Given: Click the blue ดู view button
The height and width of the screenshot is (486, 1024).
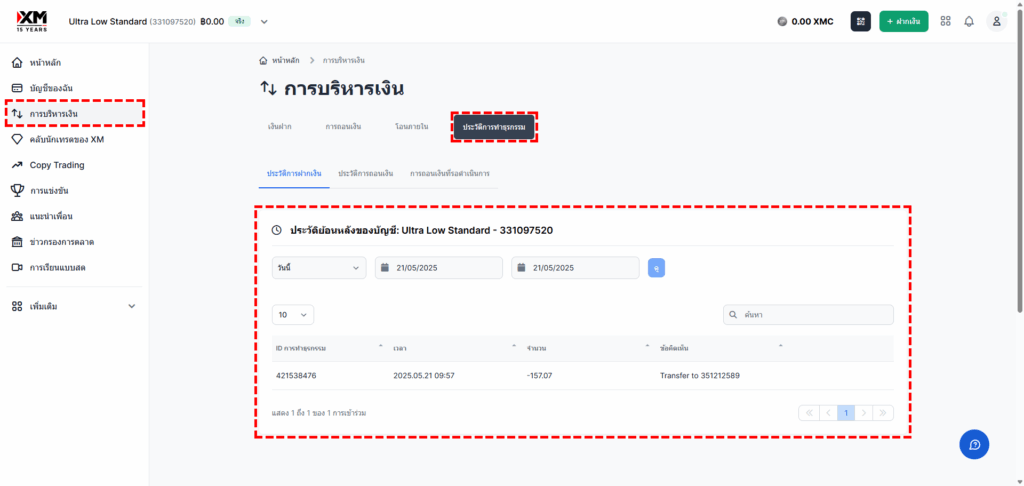Looking at the screenshot, I should pos(656,268).
